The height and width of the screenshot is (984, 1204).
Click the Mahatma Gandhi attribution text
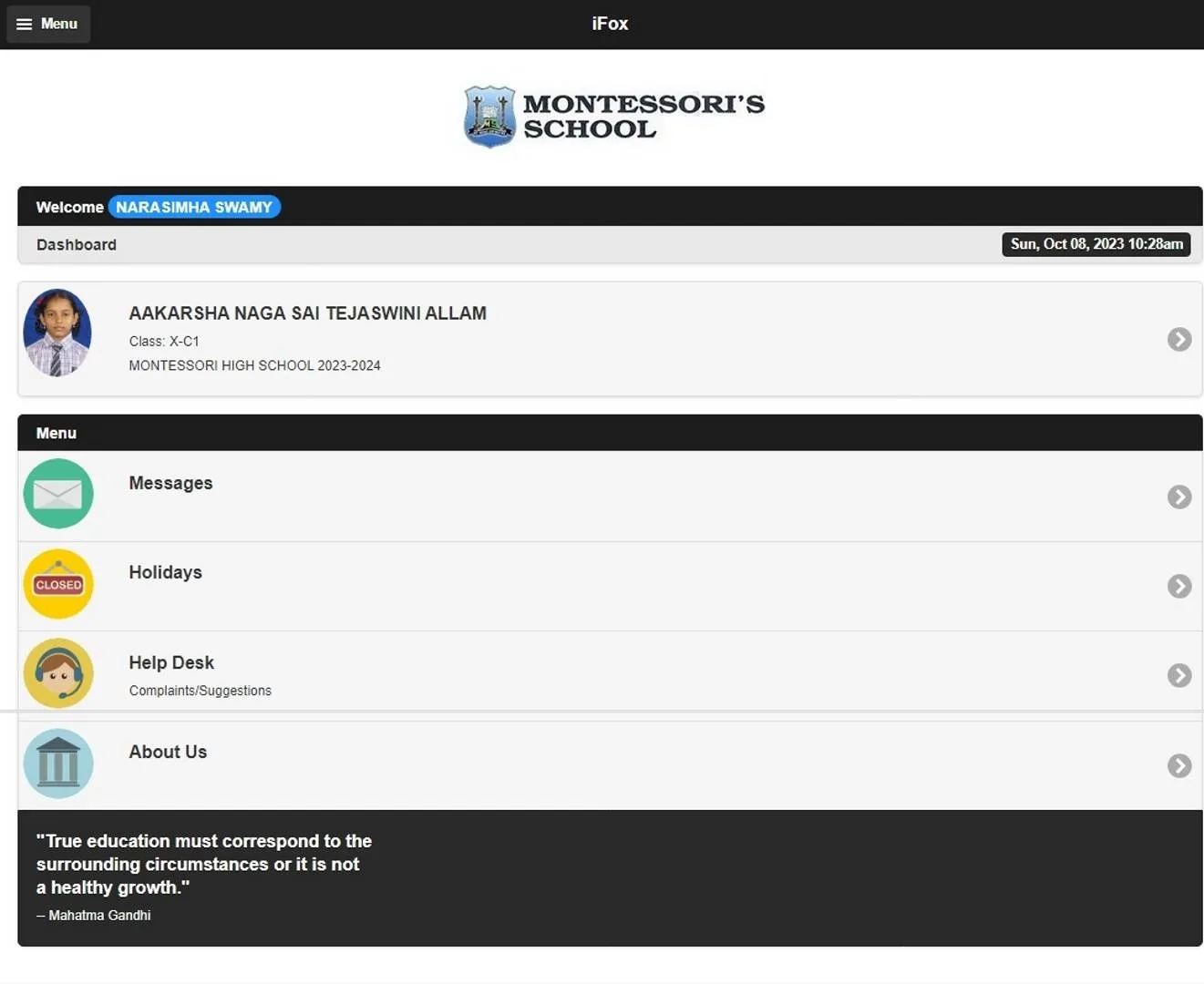click(x=94, y=916)
